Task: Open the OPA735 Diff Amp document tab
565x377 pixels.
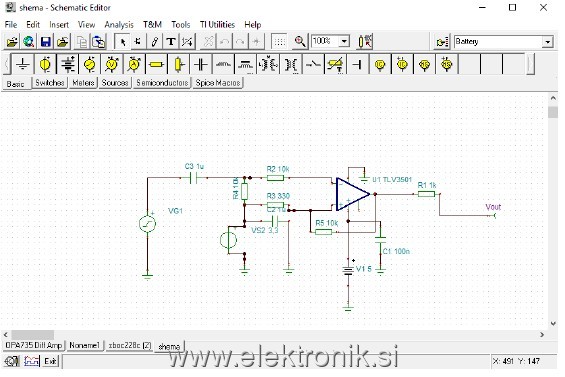Action: click(34, 345)
